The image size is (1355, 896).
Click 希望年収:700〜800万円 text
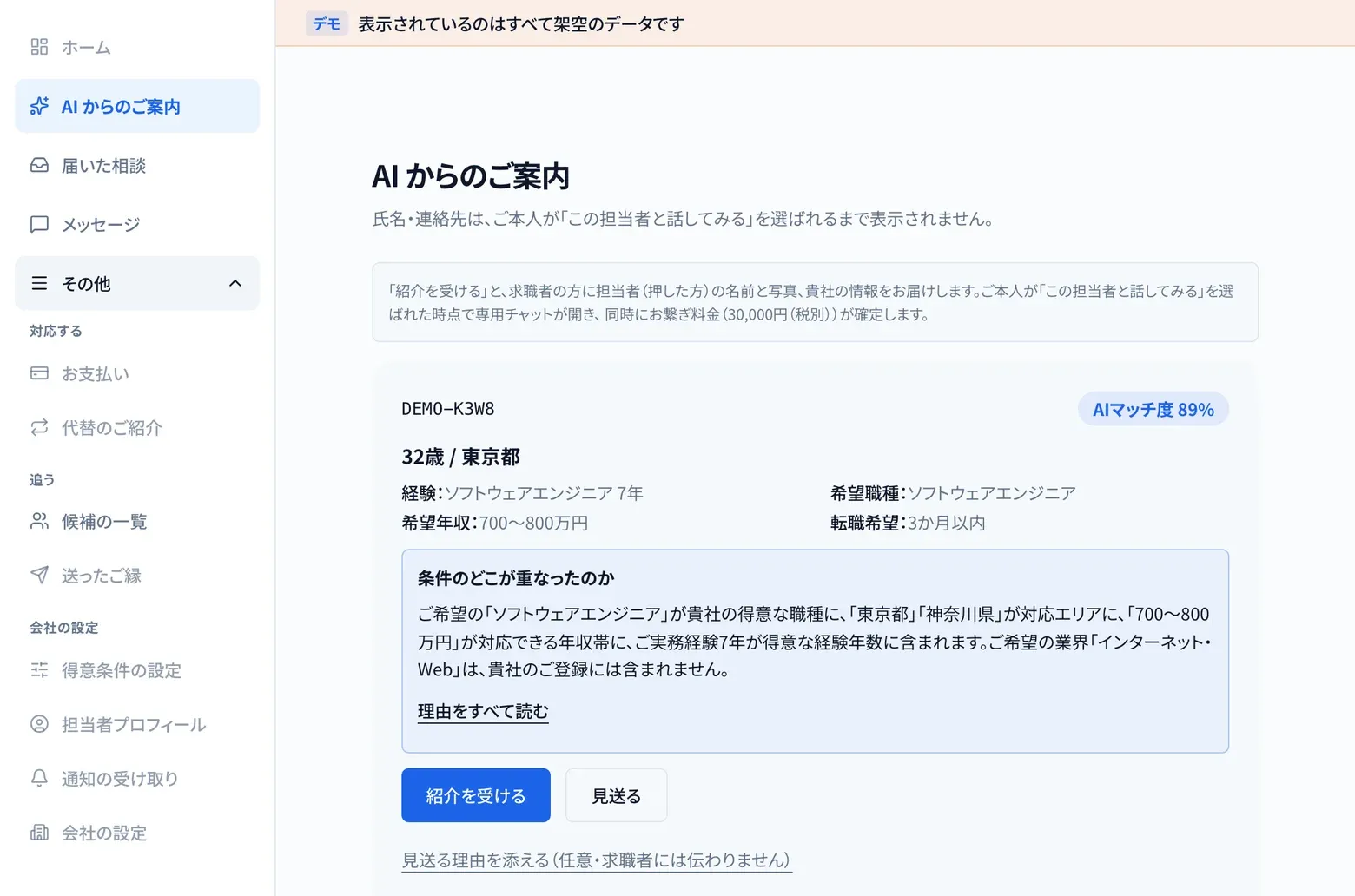click(x=495, y=523)
